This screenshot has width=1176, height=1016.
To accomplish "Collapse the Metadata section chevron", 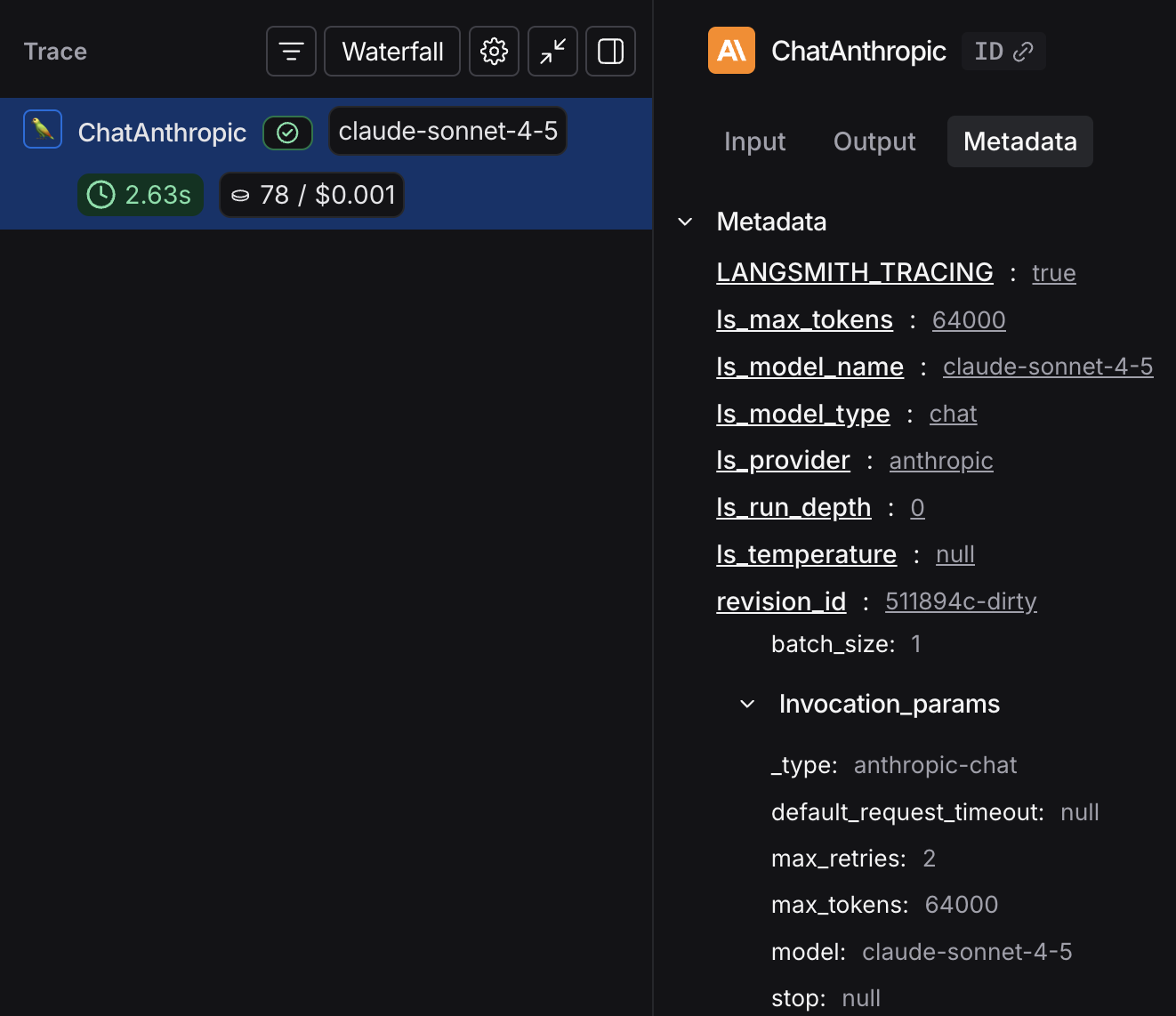I will pyautogui.click(x=685, y=222).
